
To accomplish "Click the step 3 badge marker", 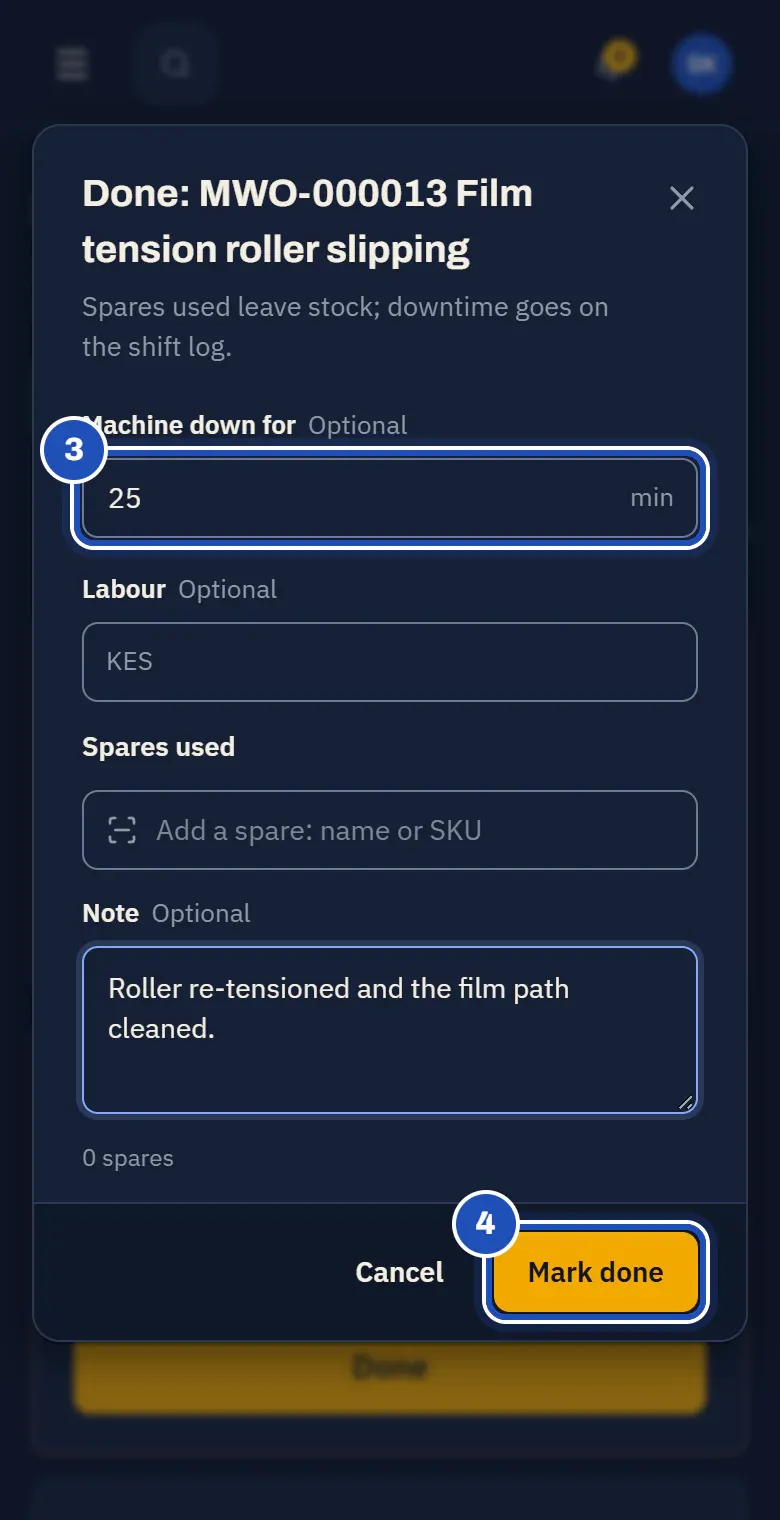I will tap(74, 449).
